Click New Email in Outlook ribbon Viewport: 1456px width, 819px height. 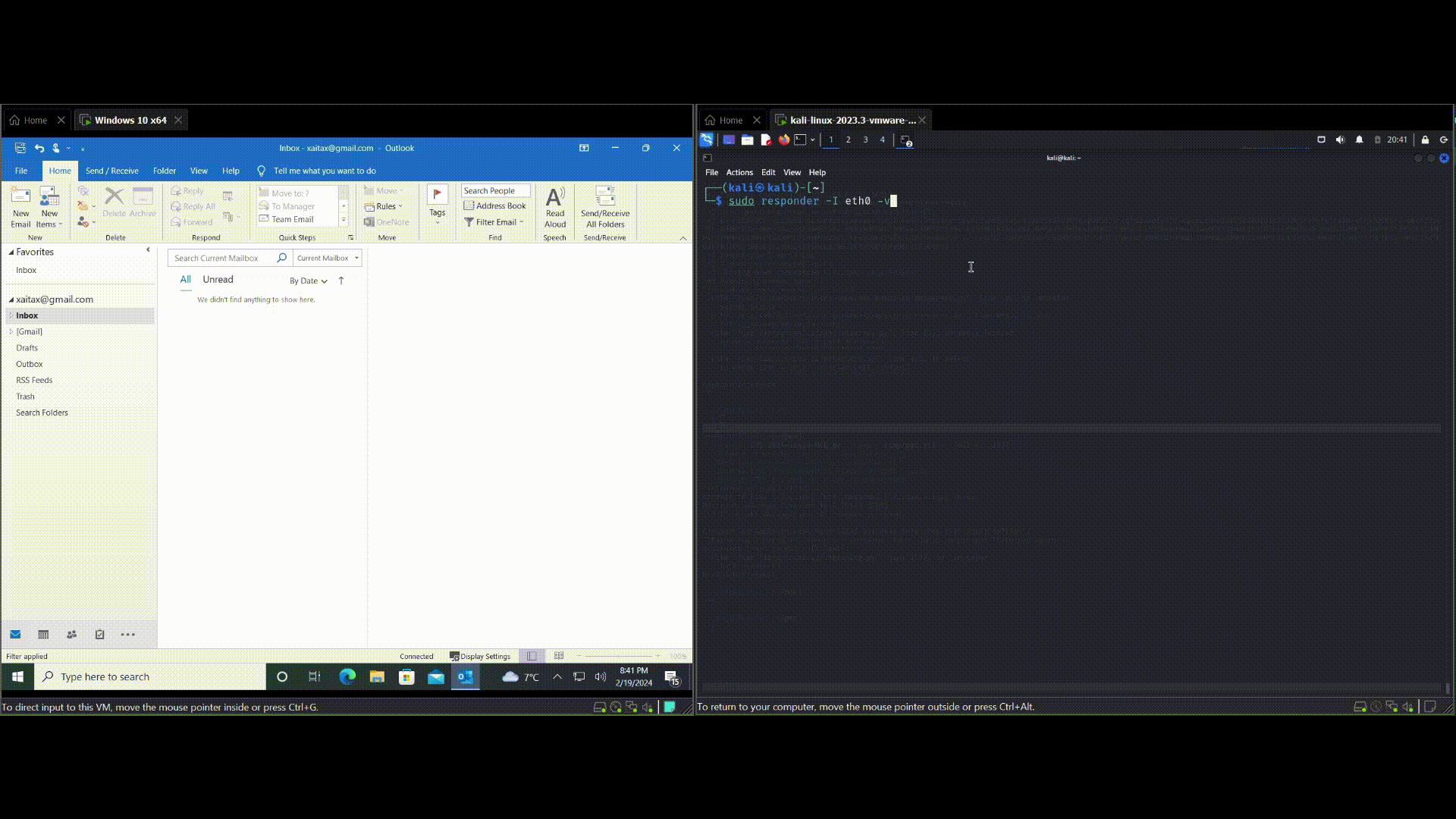pos(20,207)
